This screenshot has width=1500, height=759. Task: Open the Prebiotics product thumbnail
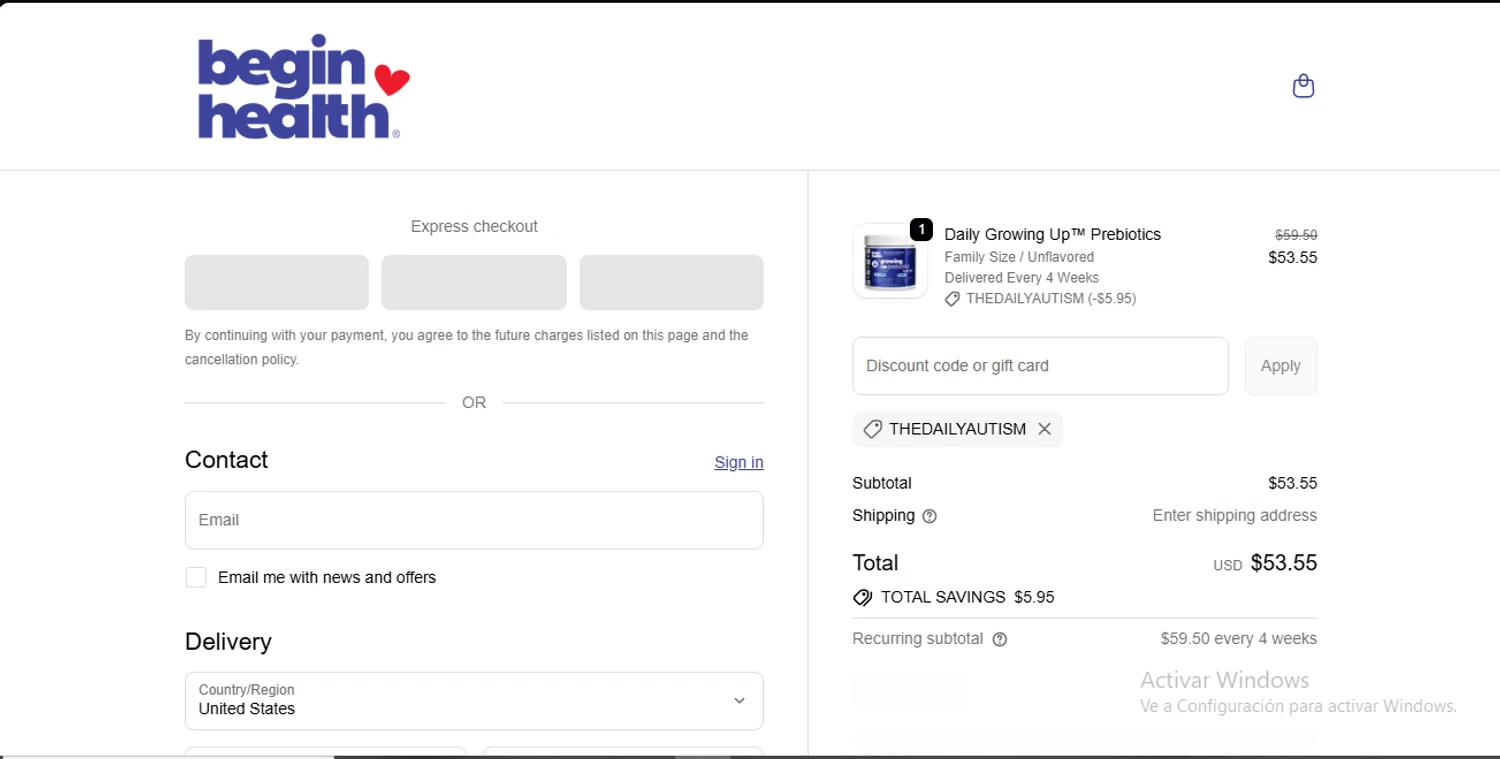[890, 261]
